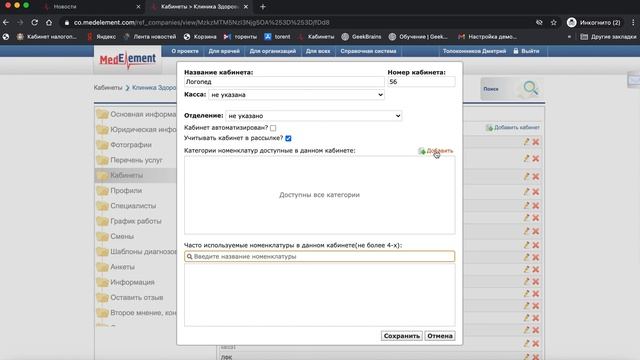Click Добавить кабинет button
This screenshot has height=360, width=640.
point(513,128)
